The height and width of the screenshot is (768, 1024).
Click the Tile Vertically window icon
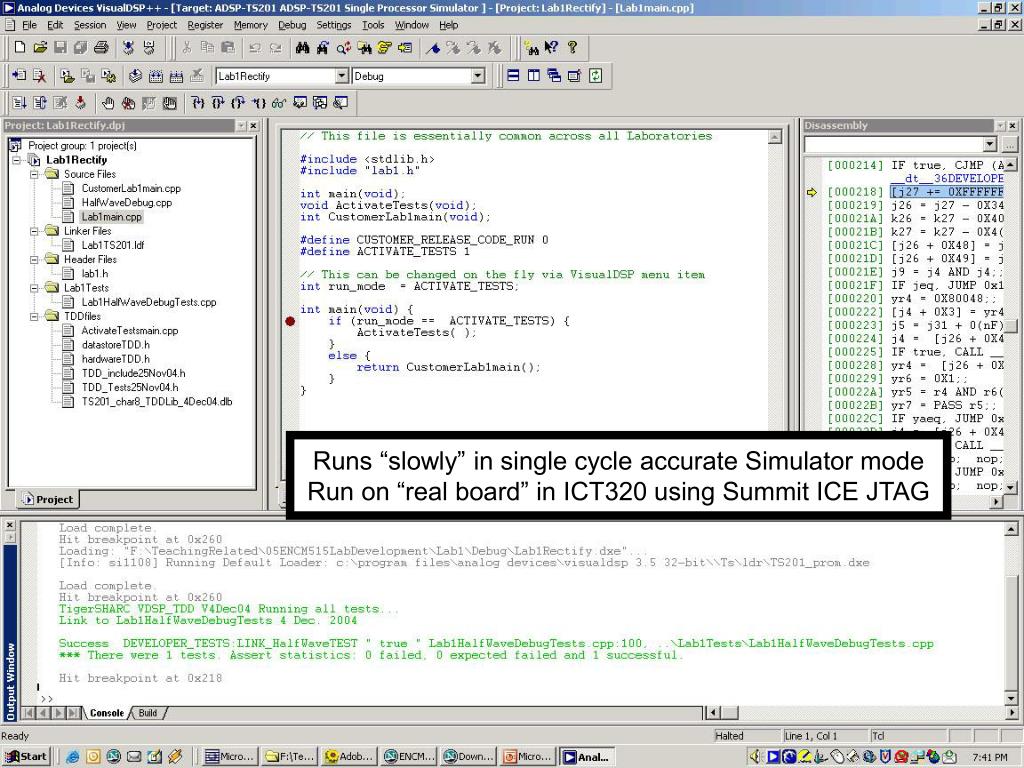coord(534,76)
